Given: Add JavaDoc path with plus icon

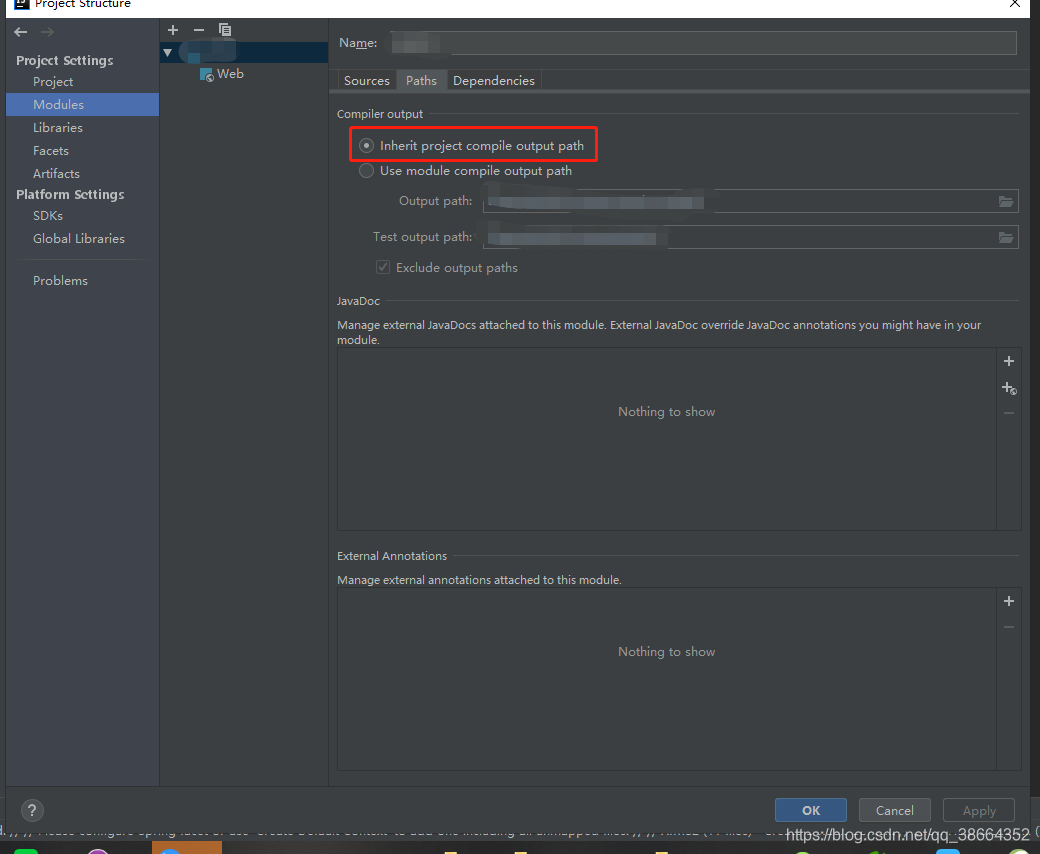Looking at the screenshot, I should pyautogui.click(x=1009, y=361).
